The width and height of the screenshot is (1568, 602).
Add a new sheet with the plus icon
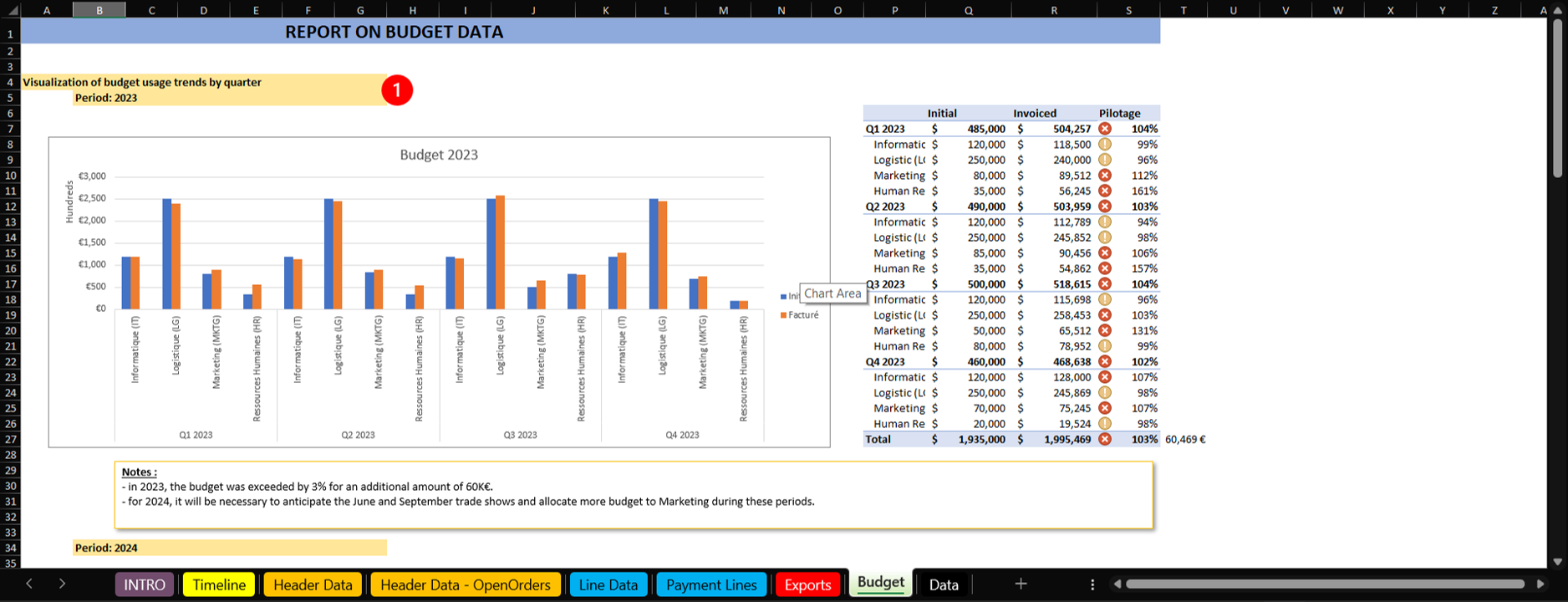point(1021,584)
